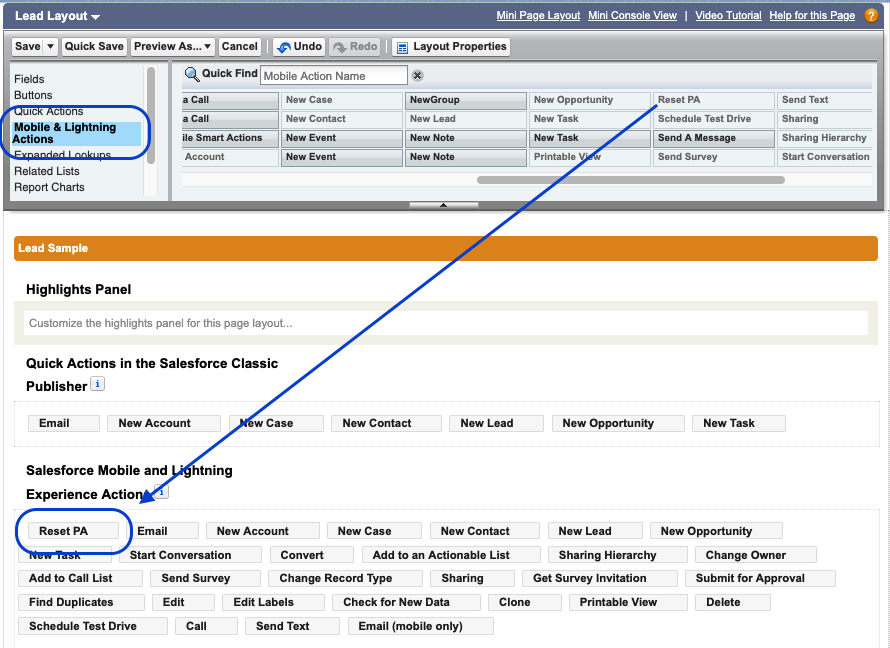Select Quick Actions category
Image resolution: width=890 pixels, height=648 pixels.
[x=49, y=111]
